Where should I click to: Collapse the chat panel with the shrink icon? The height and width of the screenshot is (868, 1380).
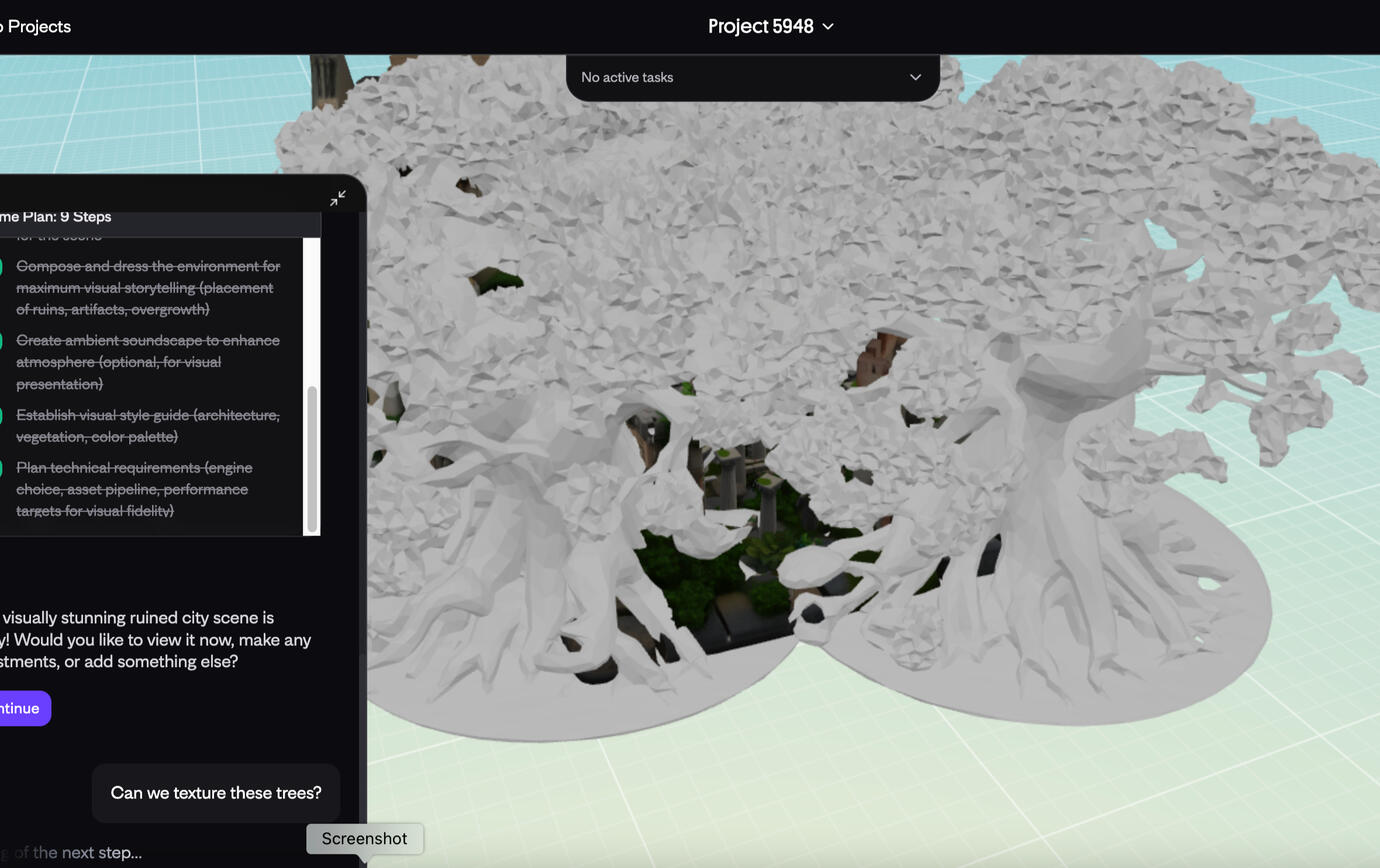[x=338, y=198]
